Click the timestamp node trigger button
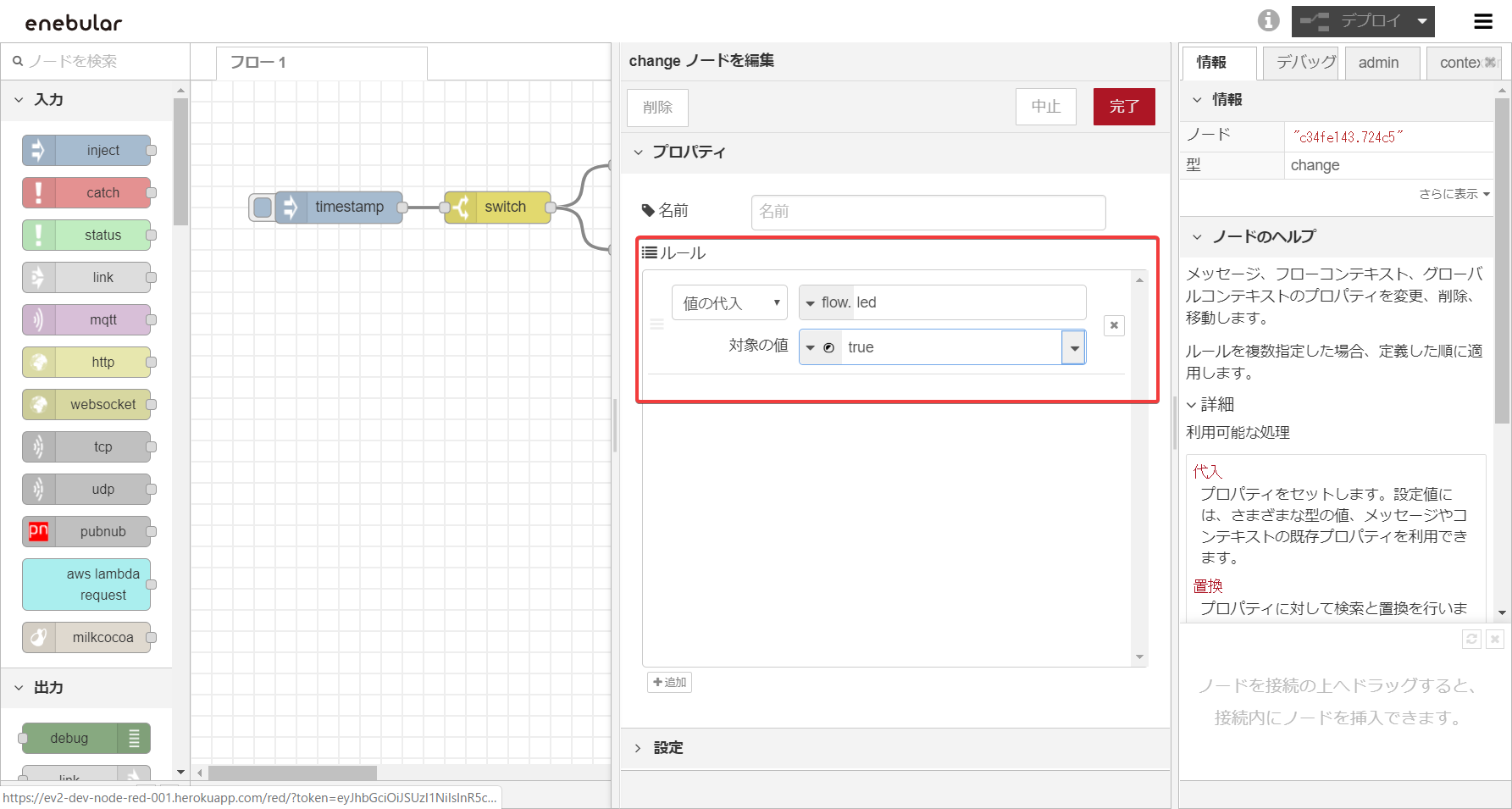Image resolution: width=1512 pixels, height=809 pixels. [x=263, y=208]
